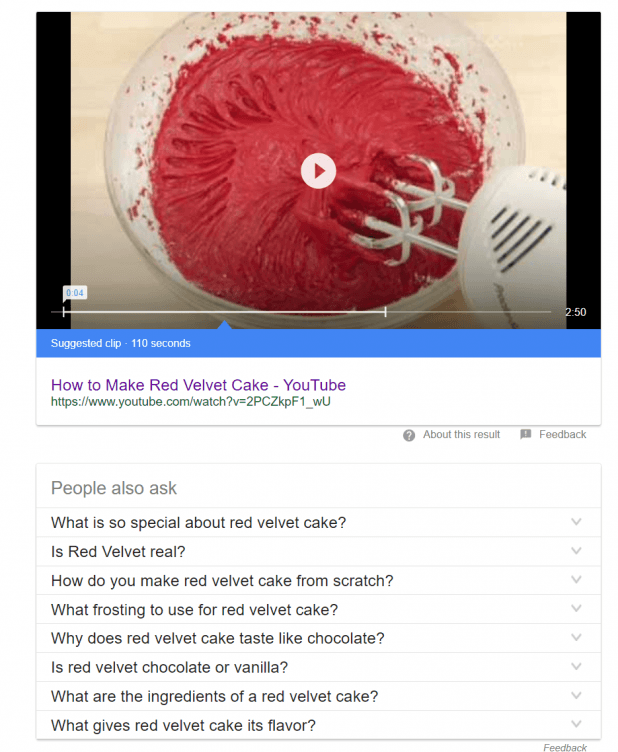Click chevron for 'Is red velvet chocolate or vanilla?'
This screenshot has height=752, width=618.
pyautogui.click(x=576, y=666)
